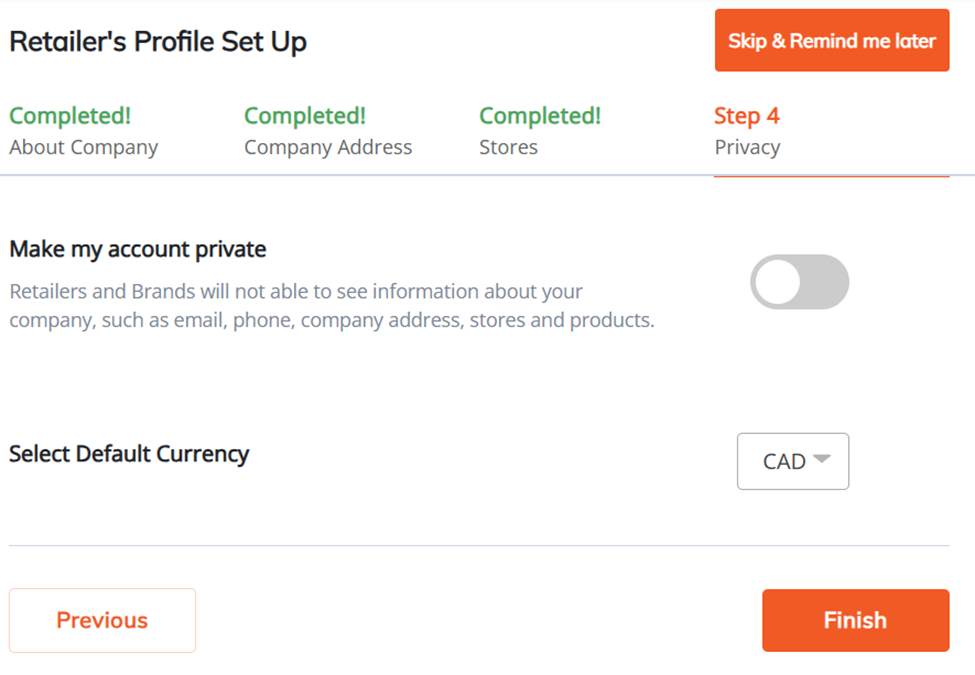Switch to the Stores step
Screen dimensions: 975x675
[x=508, y=147]
